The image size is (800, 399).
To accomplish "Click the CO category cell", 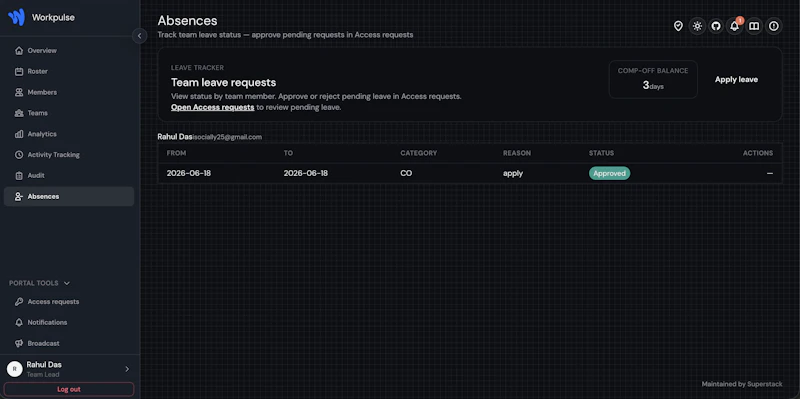I will pyautogui.click(x=406, y=173).
